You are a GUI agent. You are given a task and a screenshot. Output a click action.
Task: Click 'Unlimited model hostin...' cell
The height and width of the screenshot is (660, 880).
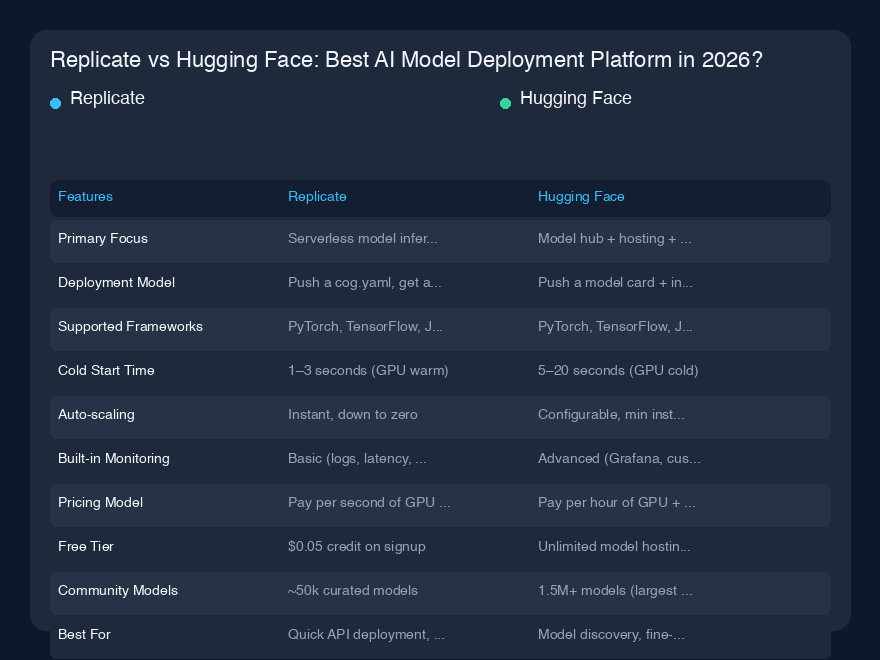point(614,547)
